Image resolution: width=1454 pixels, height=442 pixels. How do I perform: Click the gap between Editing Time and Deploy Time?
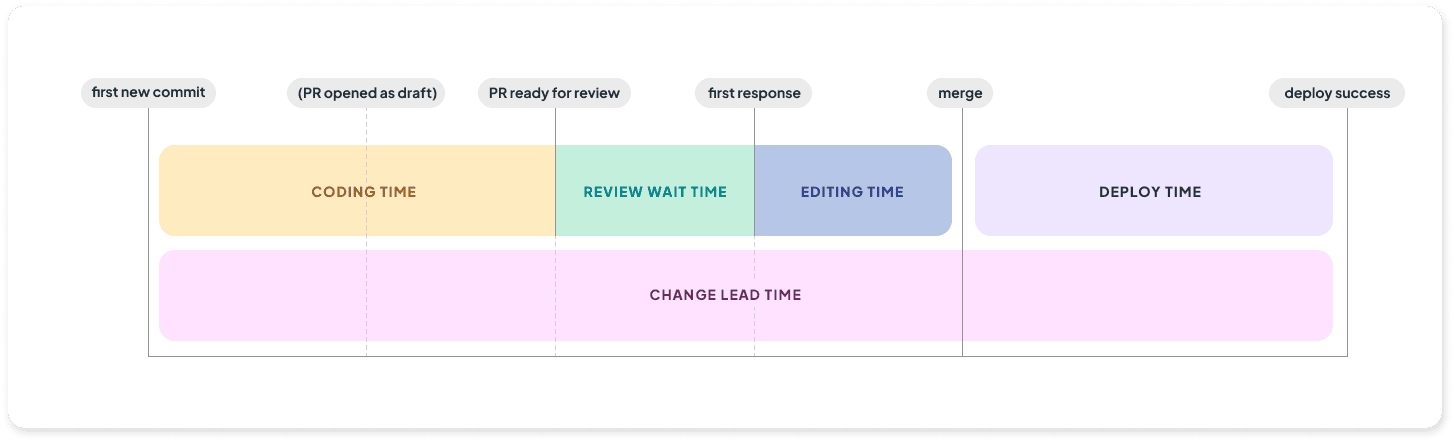click(963, 191)
